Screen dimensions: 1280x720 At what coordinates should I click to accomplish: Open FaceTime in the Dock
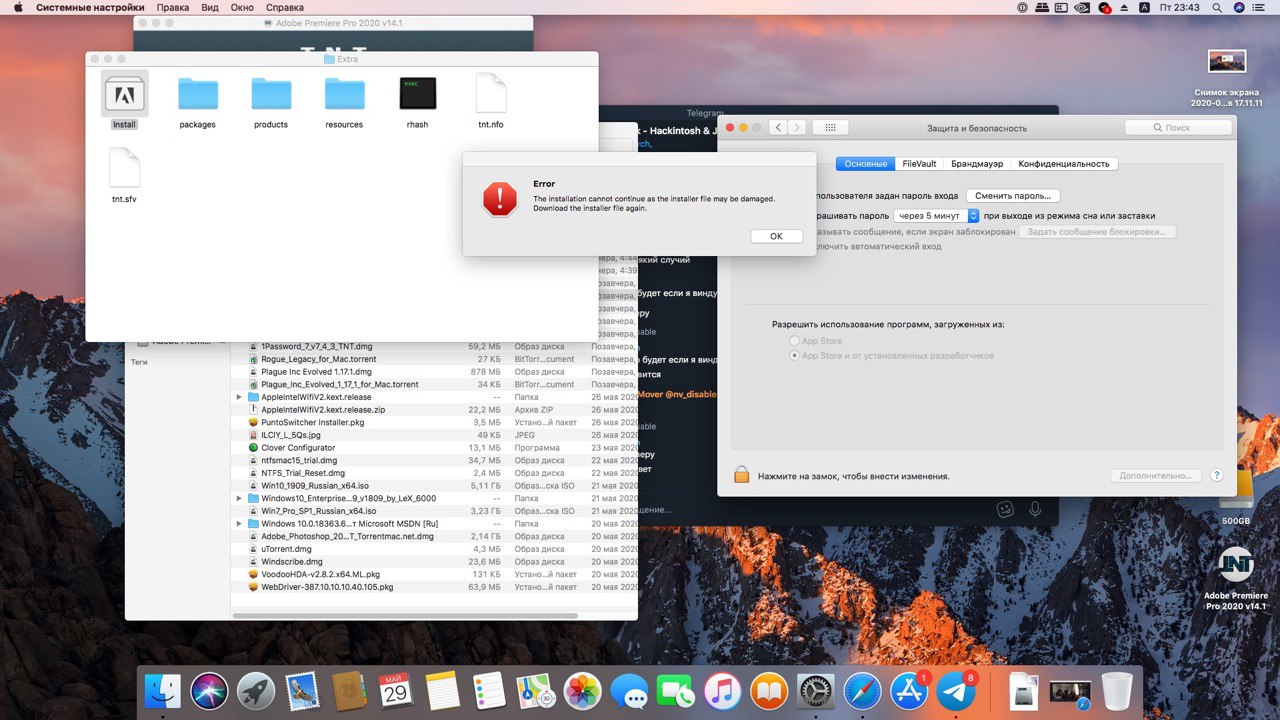click(676, 691)
